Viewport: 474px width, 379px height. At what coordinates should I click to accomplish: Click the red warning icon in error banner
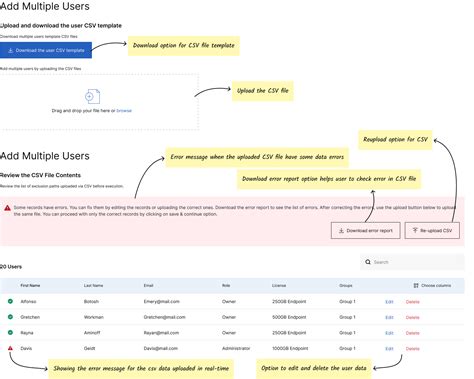point(7,208)
